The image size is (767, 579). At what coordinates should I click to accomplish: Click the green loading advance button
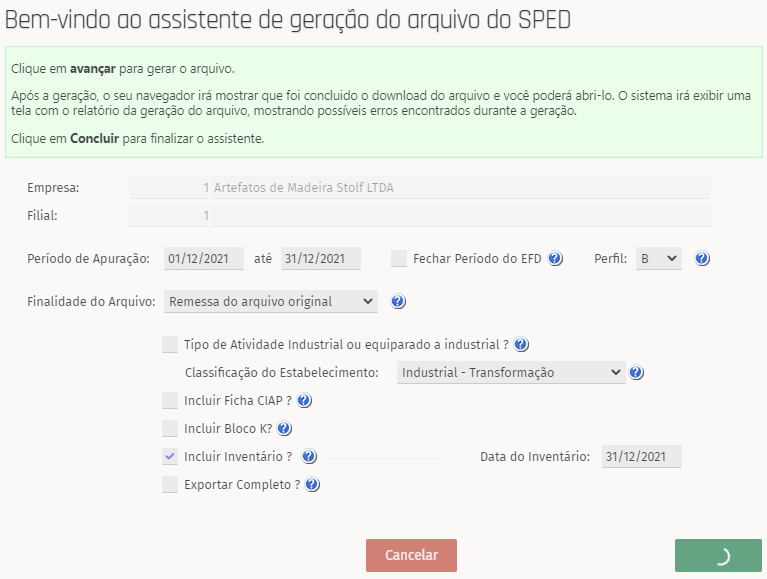(719, 555)
